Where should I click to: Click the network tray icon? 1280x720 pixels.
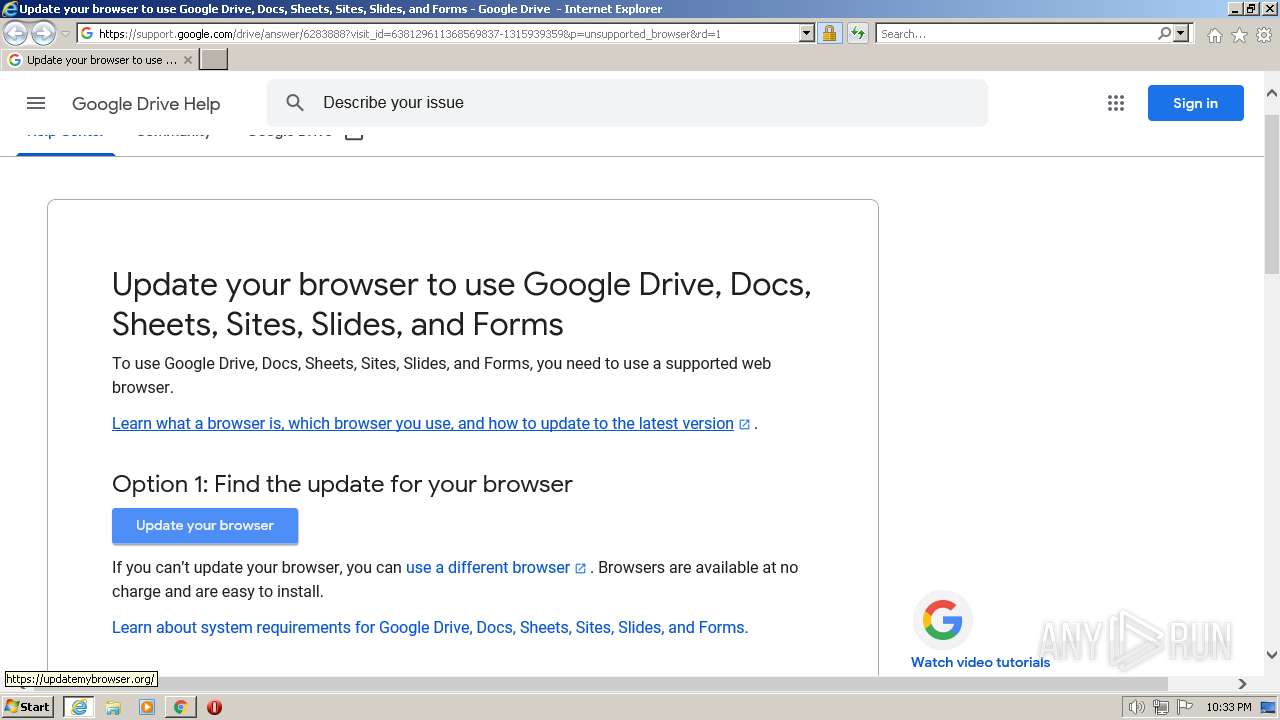1161,707
